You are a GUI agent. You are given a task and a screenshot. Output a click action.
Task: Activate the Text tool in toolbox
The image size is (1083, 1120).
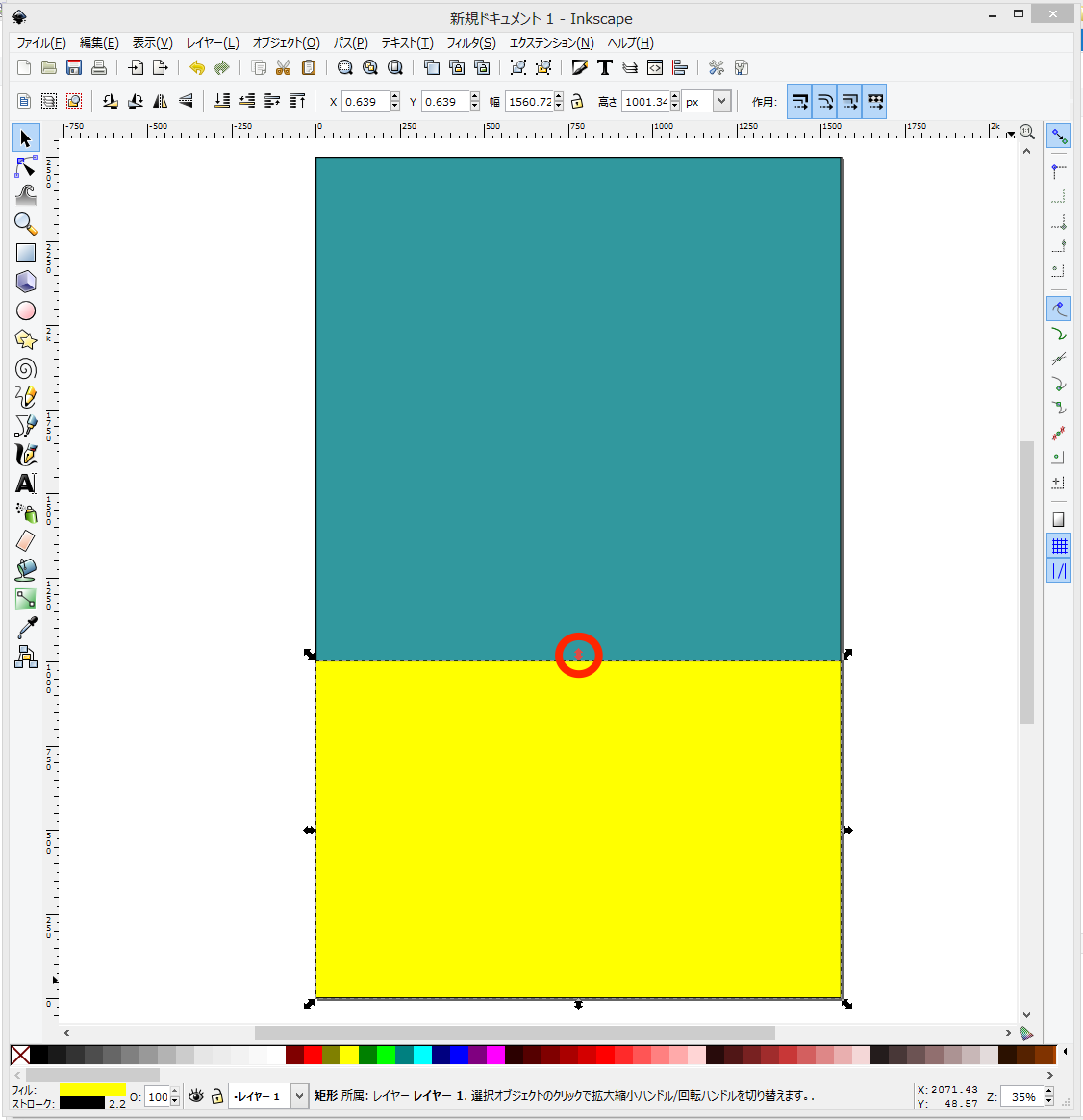coord(26,484)
